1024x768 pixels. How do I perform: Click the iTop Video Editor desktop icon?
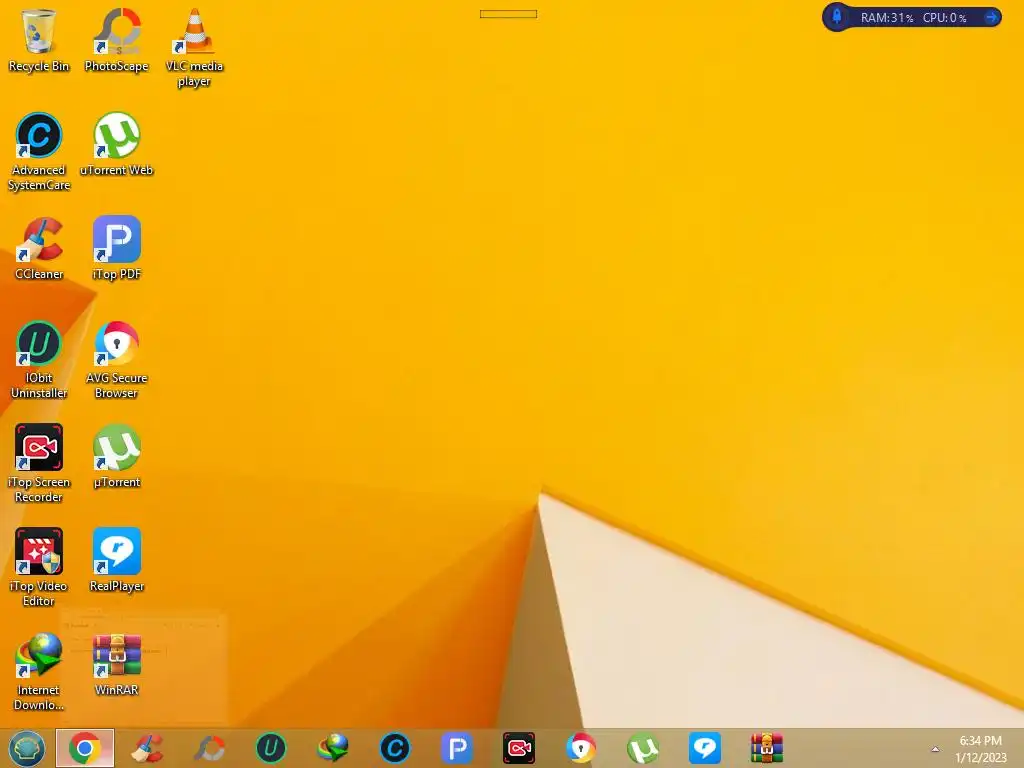[39, 567]
